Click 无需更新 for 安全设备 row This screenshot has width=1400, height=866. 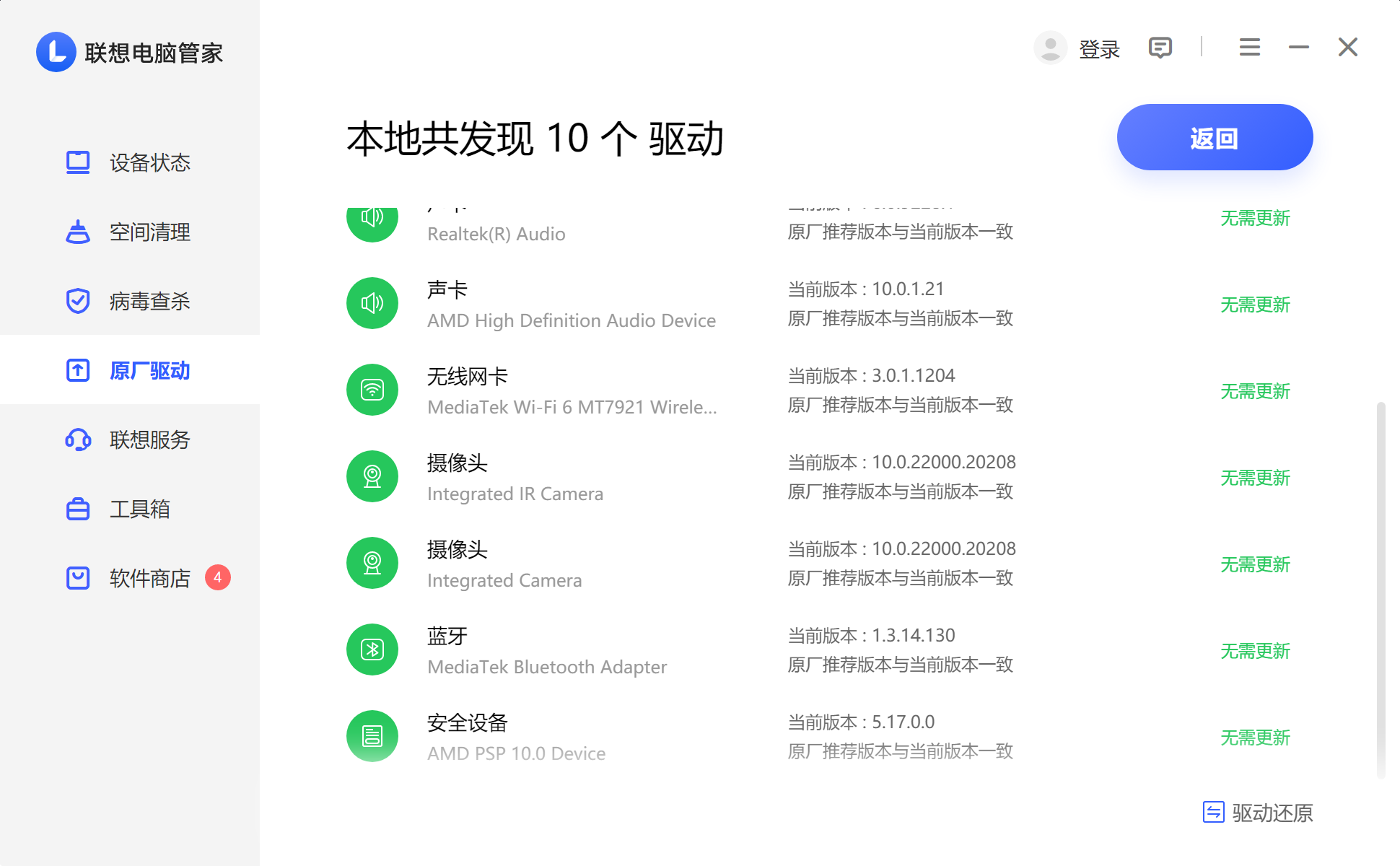(x=1255, y=738)
